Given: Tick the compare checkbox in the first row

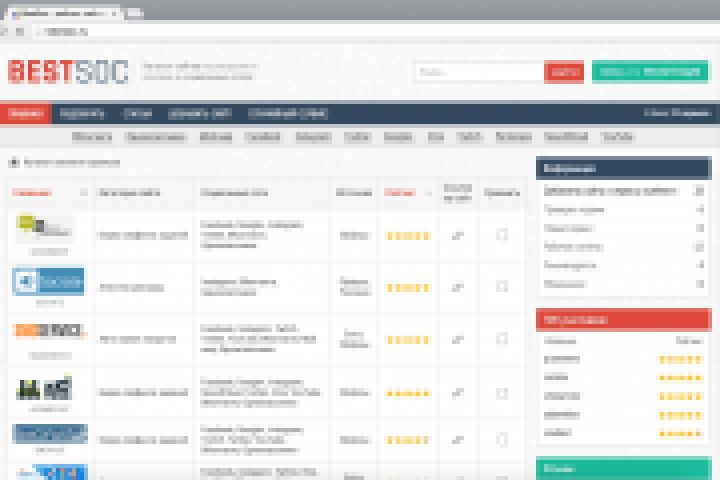Looking at the screenshot, I should 502,235.
